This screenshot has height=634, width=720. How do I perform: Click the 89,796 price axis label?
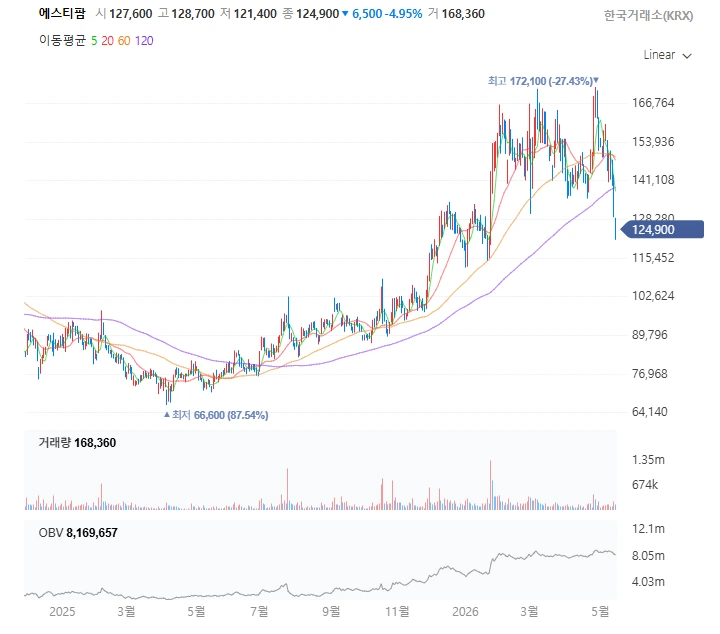coord(649,335)
